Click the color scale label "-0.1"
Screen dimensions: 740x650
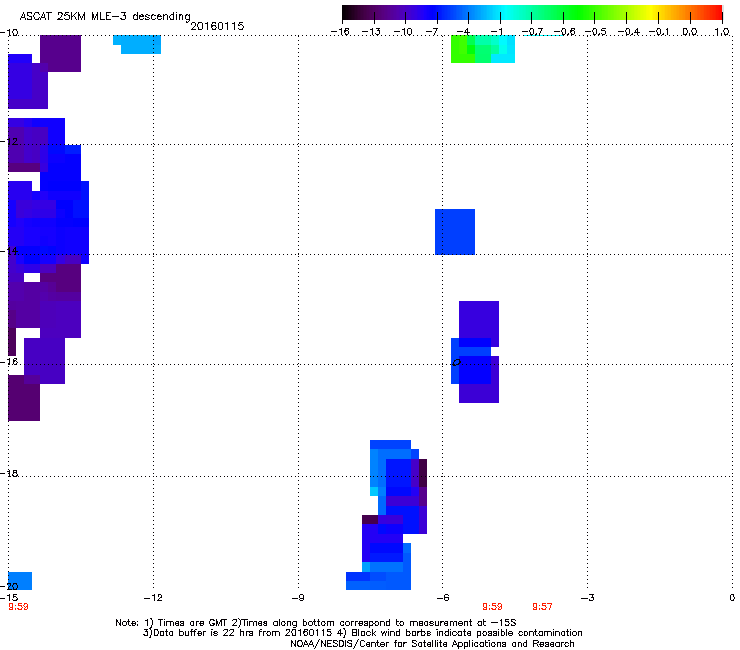[x=659, y=32]
